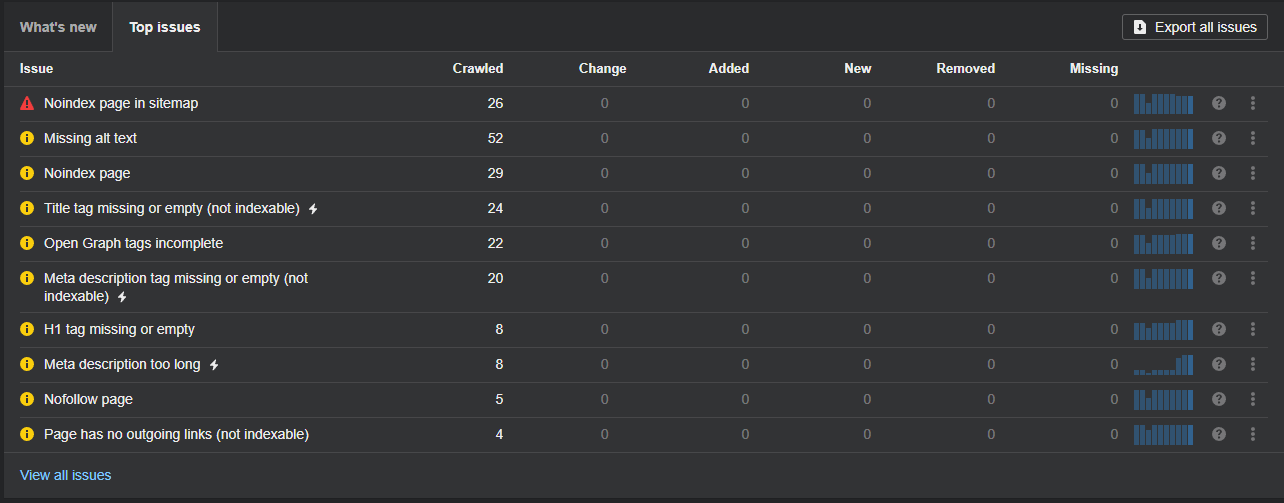Image resolution: width=1284 pixels, height=503 pixels.
Task: Click lightning icon beside Meta description too long
Action: (214, 365)
